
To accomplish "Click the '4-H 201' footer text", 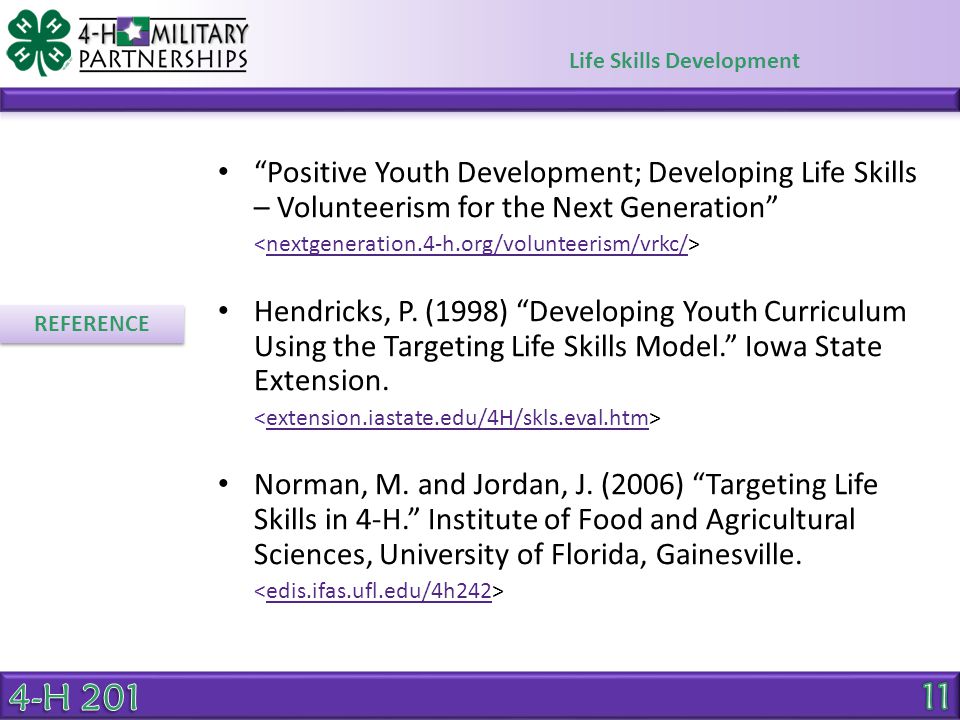I will click(x=74, y=697).
